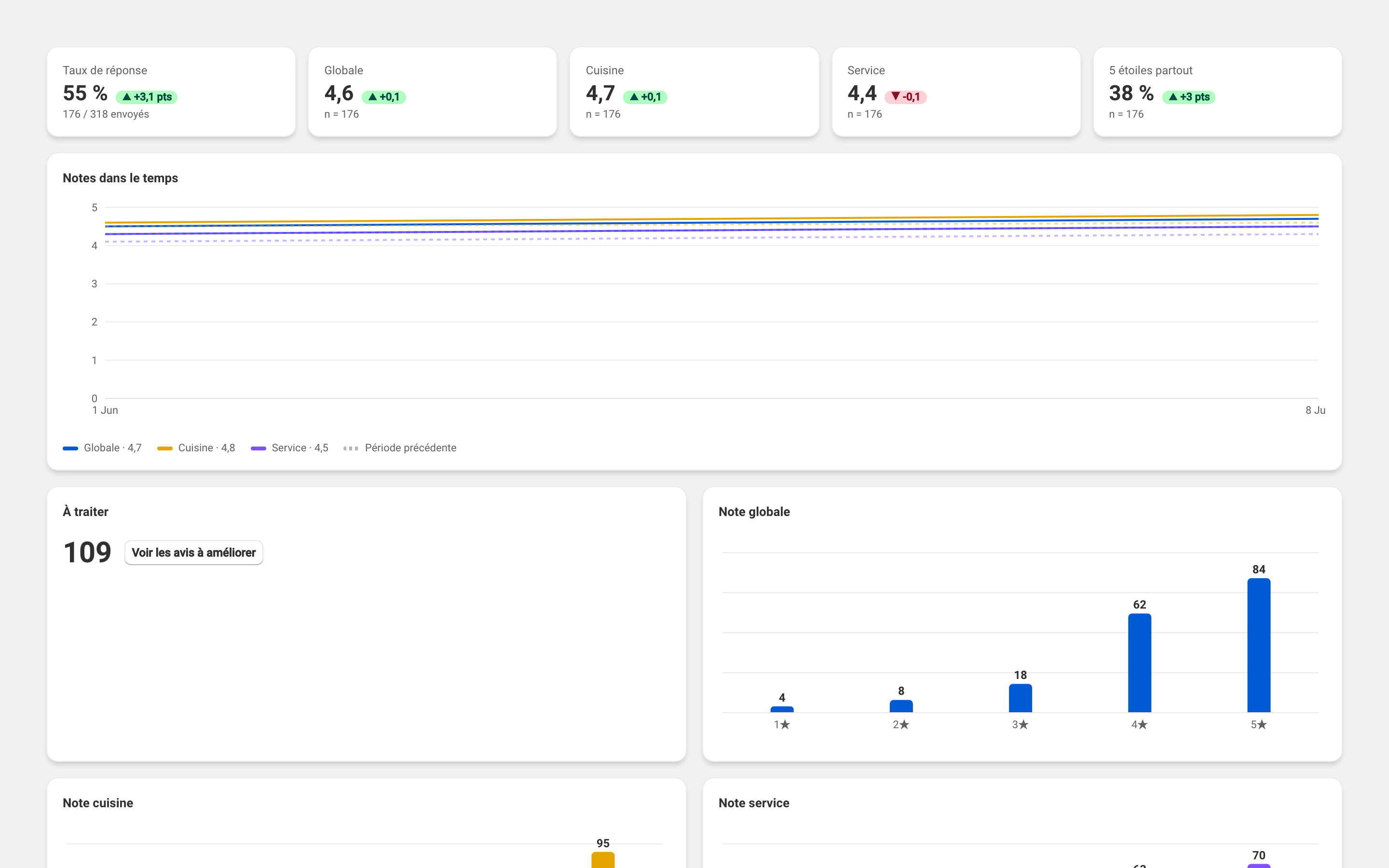1389x868 pixels.
Task: Click the 38 % five-star value
Action: [x=1131, y=93]
